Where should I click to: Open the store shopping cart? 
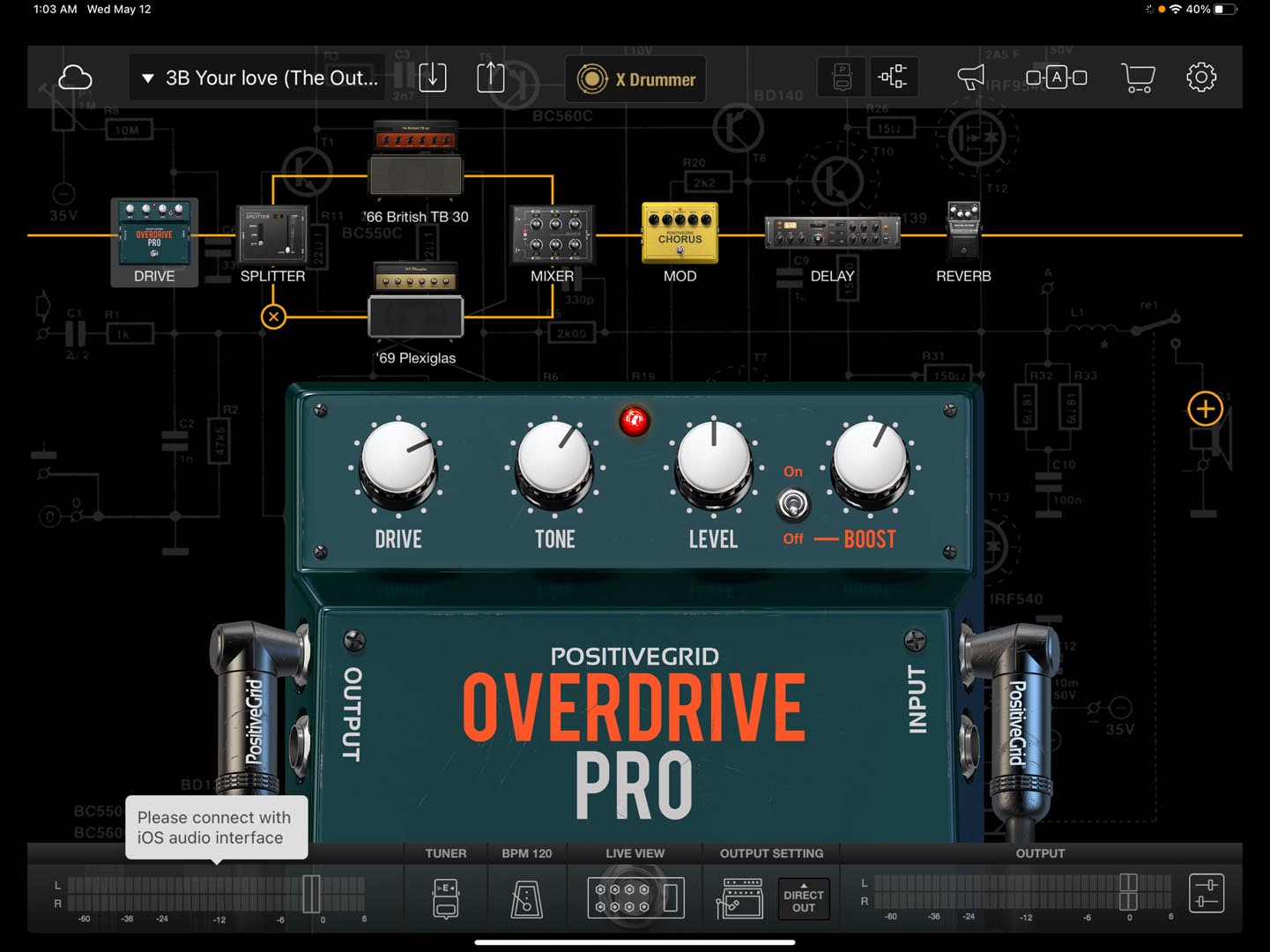(x=1138, y=78)
